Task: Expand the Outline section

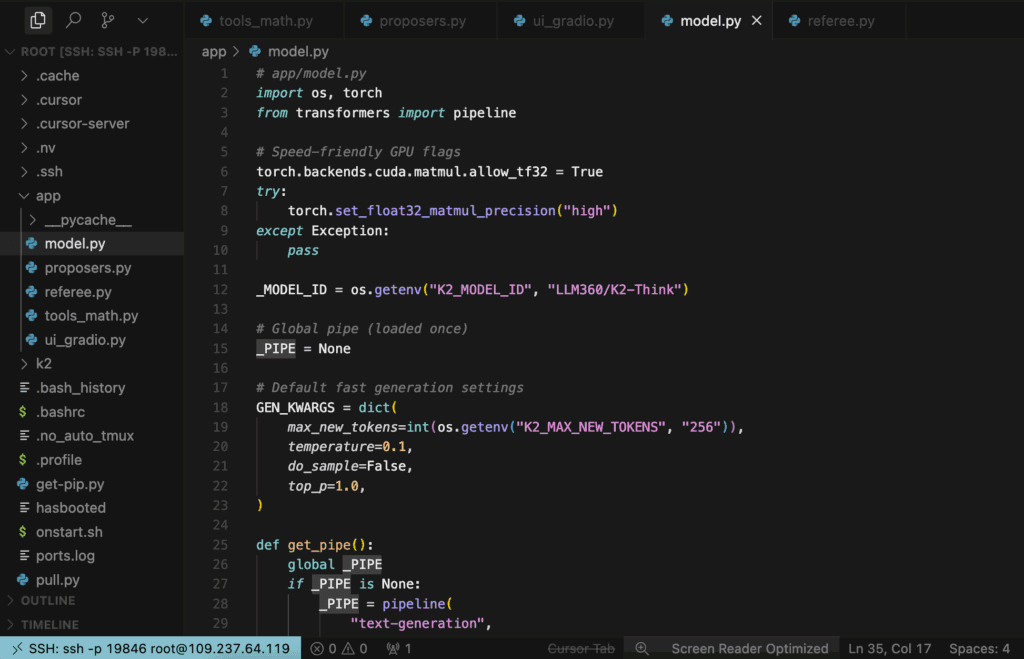Action: 48,601
